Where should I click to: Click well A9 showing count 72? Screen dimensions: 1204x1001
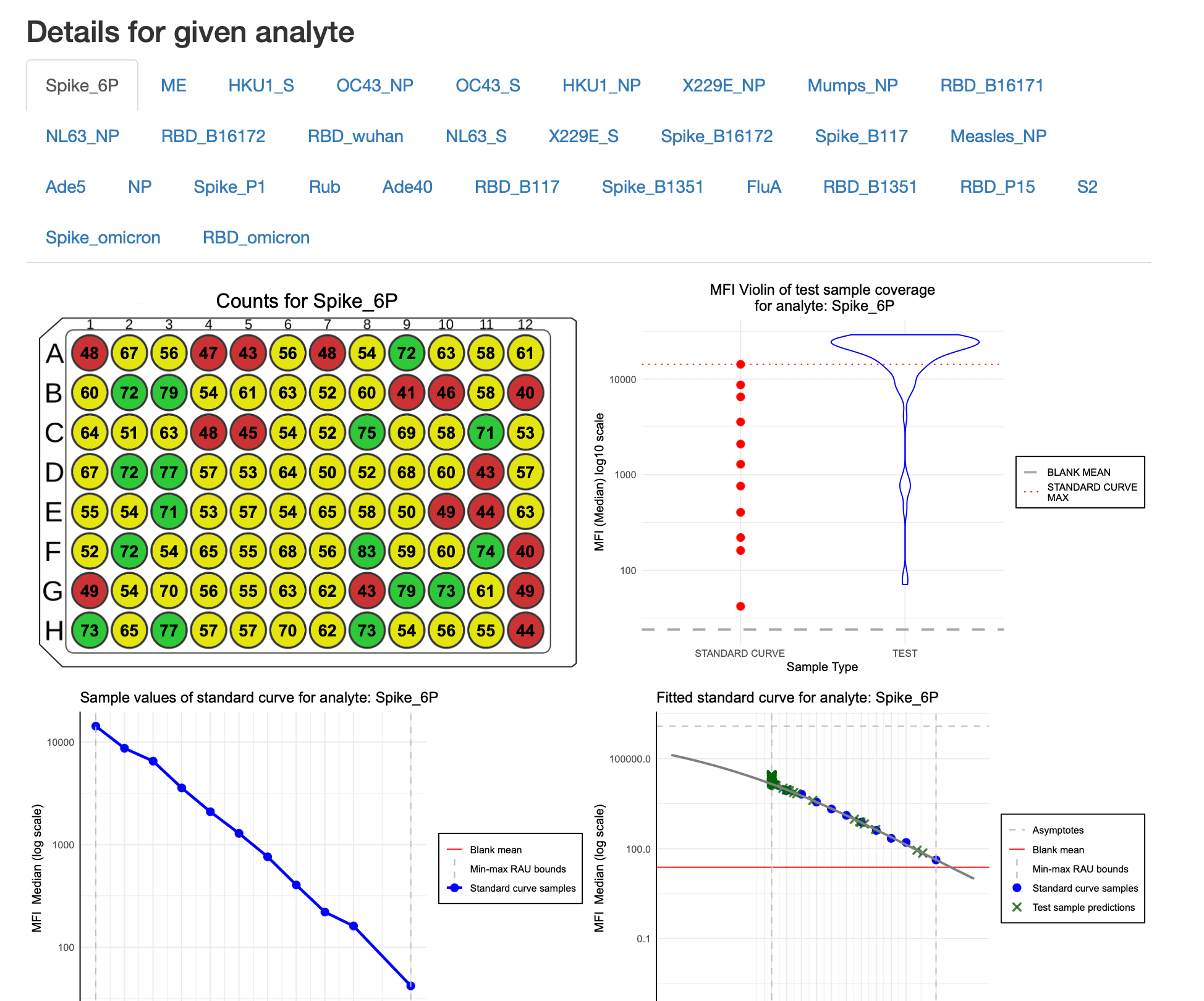tap(407, 353)
